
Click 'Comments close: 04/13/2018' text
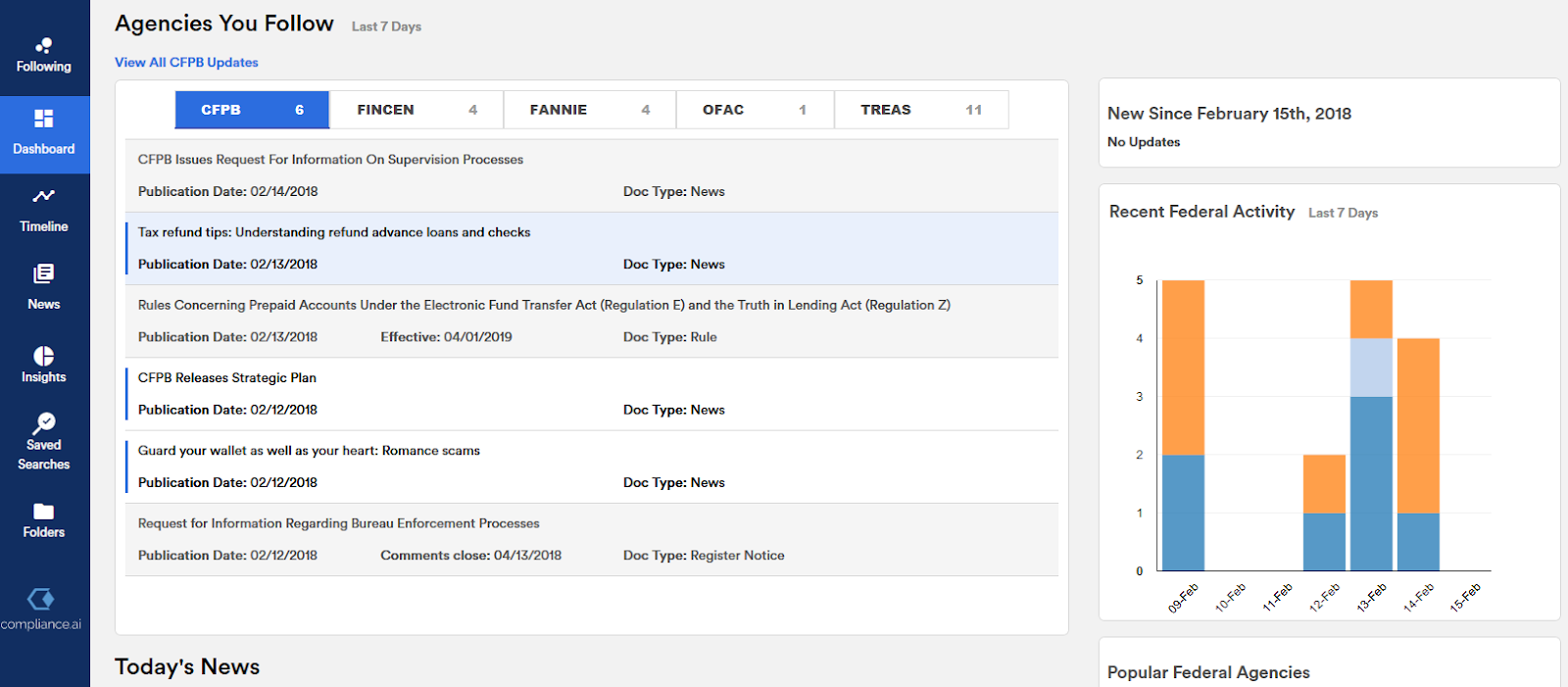[470, 556]
